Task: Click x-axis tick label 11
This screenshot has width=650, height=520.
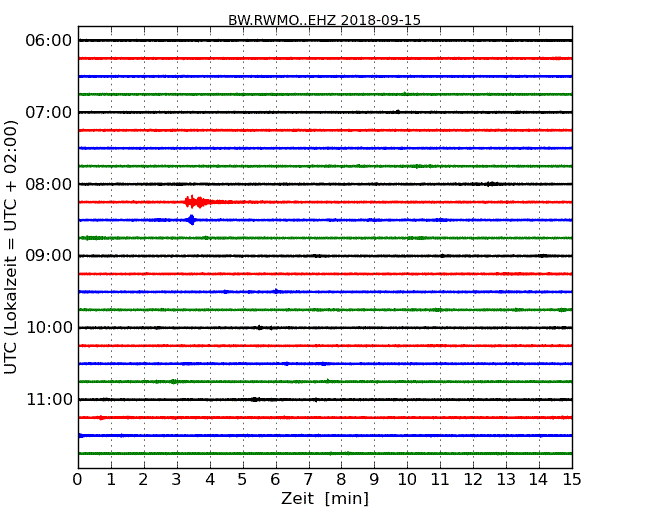Action: pyautogui.click(x=440, y=480)
